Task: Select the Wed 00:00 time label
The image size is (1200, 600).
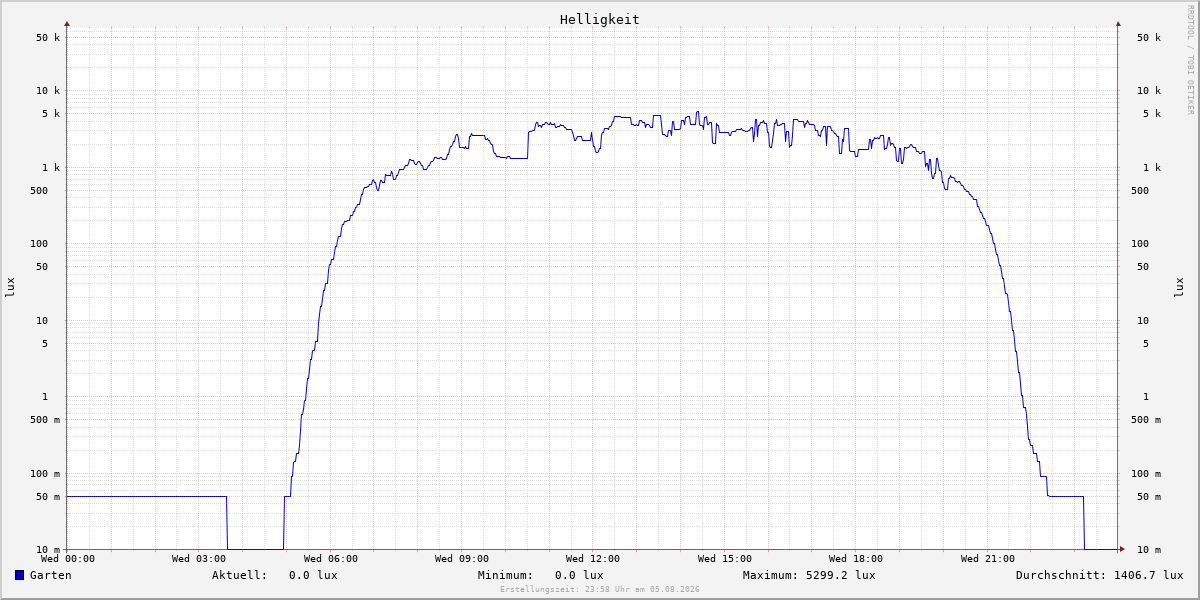Action: [x=68, y=559]
